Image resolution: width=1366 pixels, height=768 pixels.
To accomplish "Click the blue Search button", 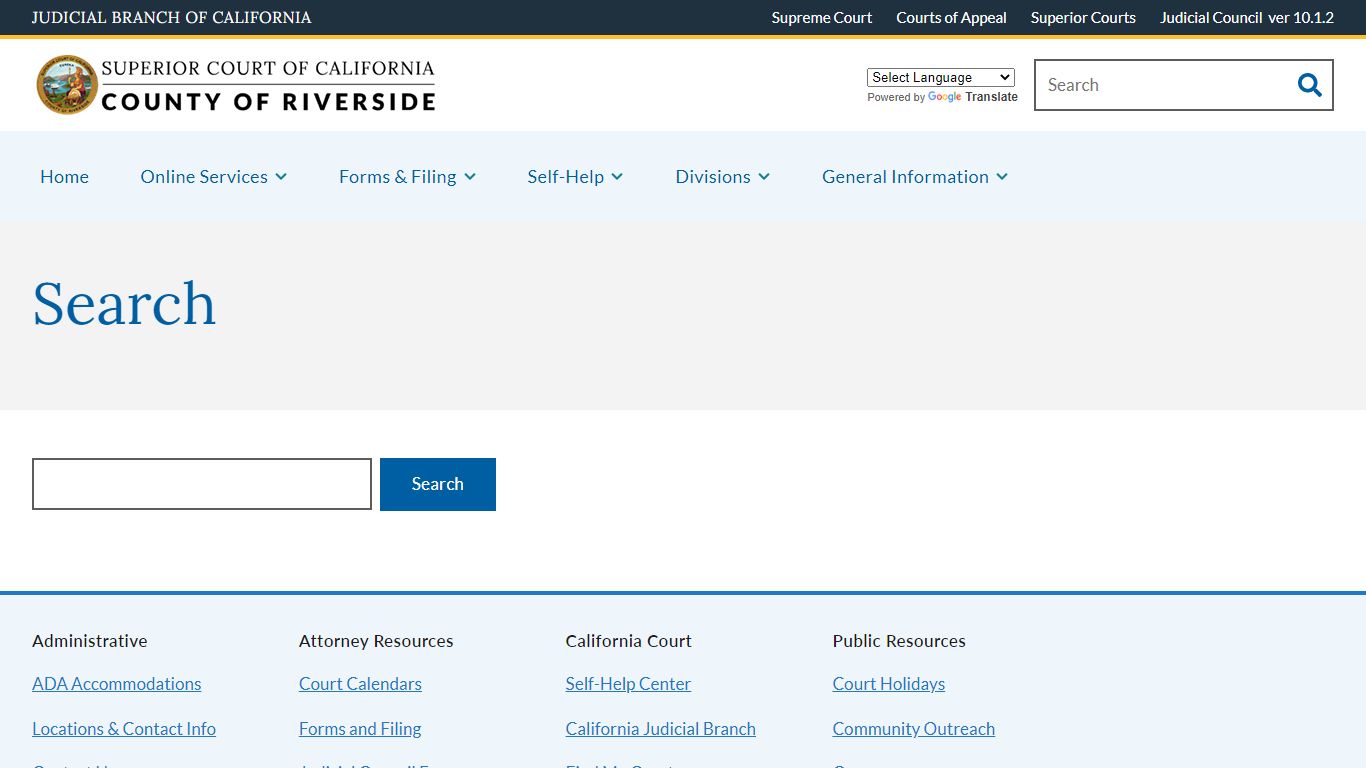I will [438, 484].
